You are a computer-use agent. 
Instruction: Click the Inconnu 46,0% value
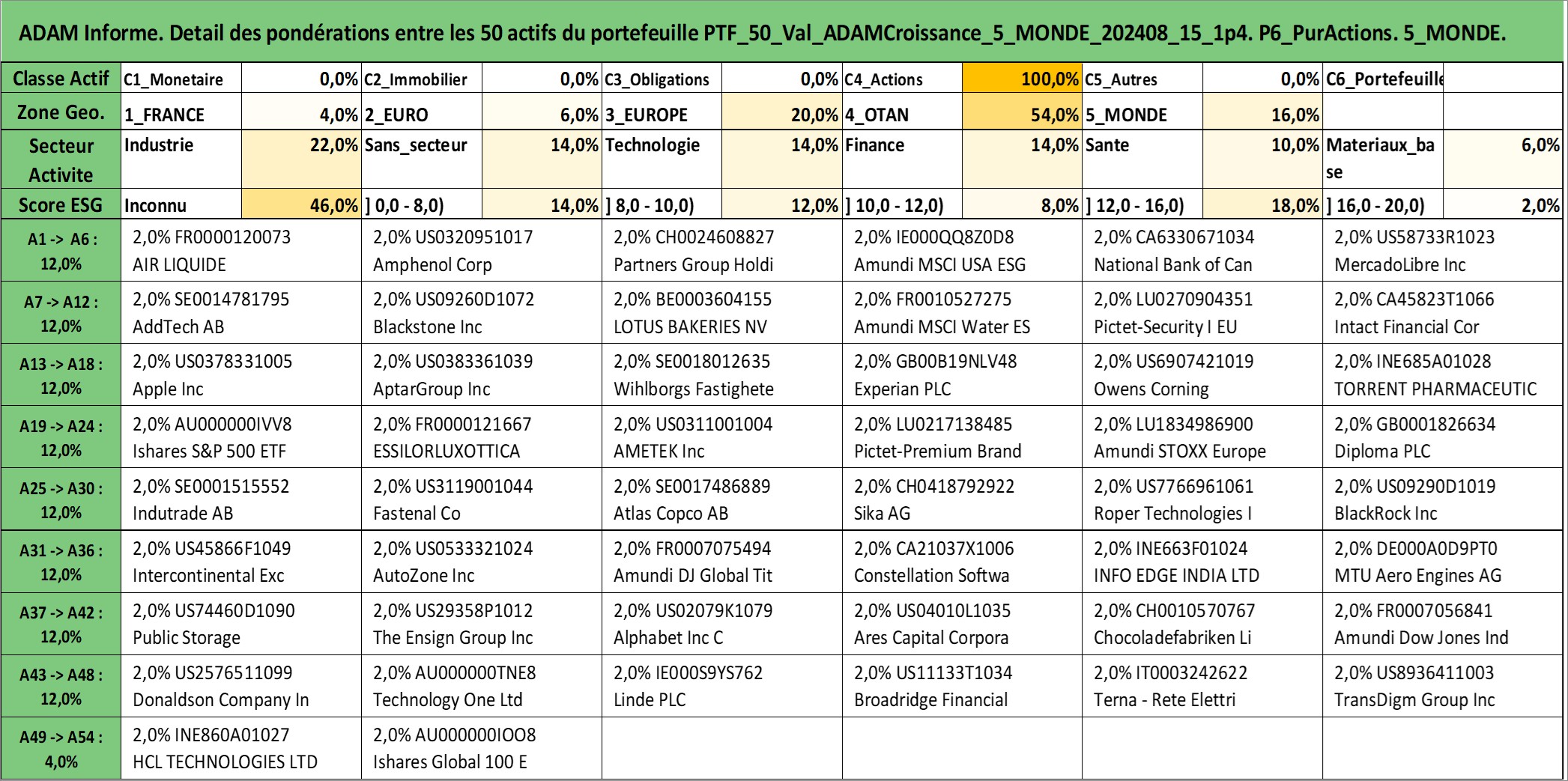point(301,204)
